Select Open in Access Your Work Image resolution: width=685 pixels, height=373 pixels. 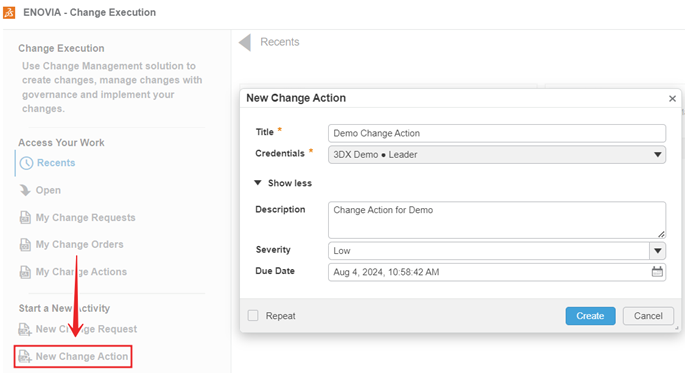point(48,190)
